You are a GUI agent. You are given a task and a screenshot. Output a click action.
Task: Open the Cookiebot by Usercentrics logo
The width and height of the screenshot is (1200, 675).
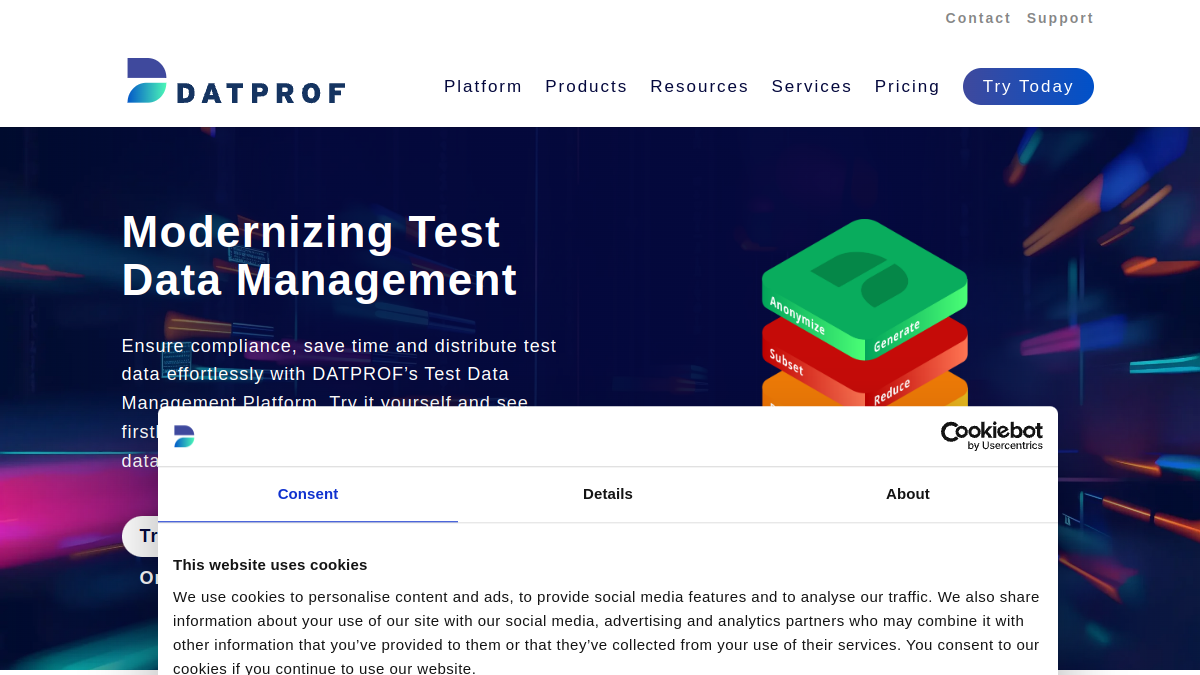[991, 436]
